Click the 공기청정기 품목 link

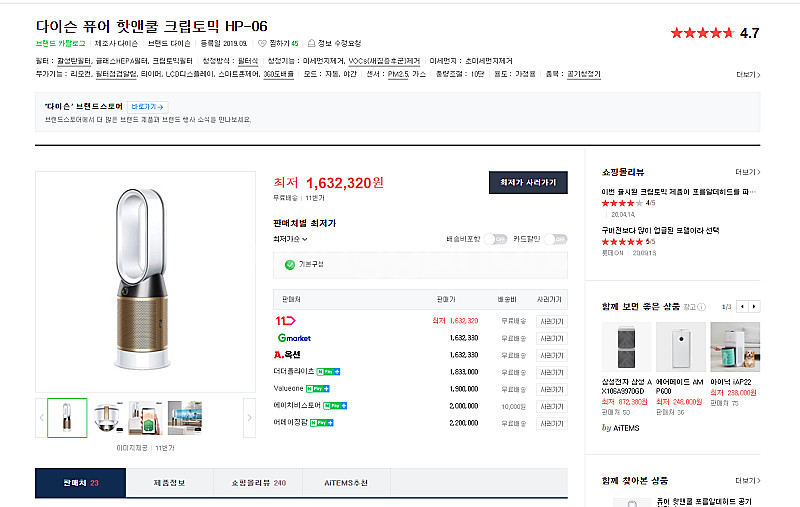point(584,74)
